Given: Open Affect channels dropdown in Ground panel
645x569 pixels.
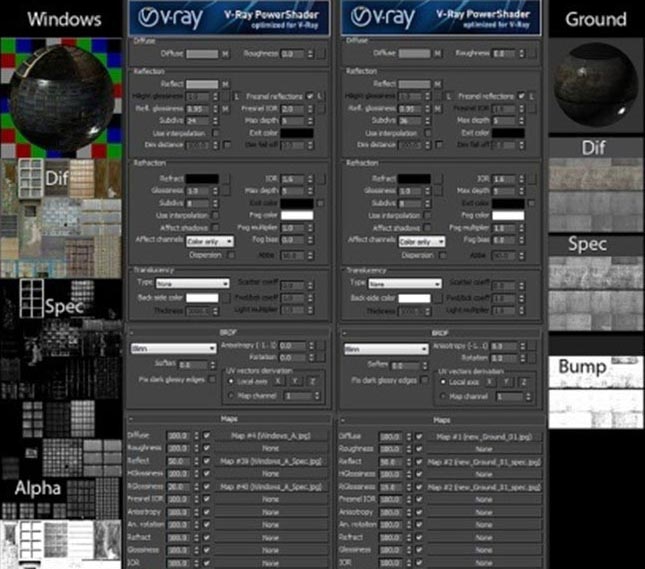Looking at the screenshot, I should tap(422, 242).
